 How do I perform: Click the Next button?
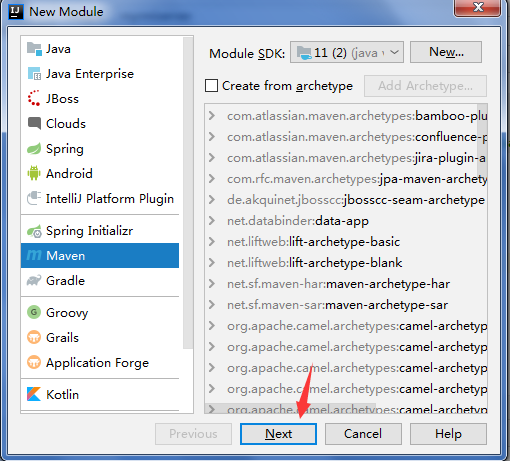point(278,434)
